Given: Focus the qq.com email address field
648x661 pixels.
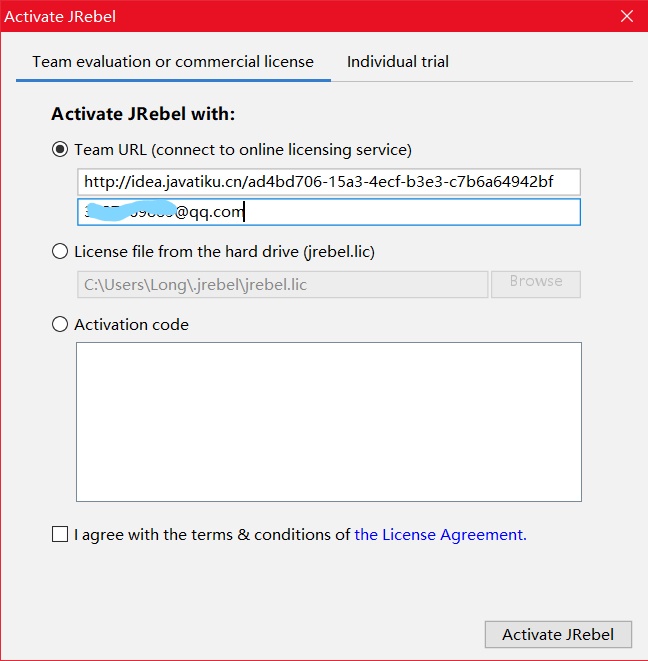Looking at the screenshot, I should (329, 212).
